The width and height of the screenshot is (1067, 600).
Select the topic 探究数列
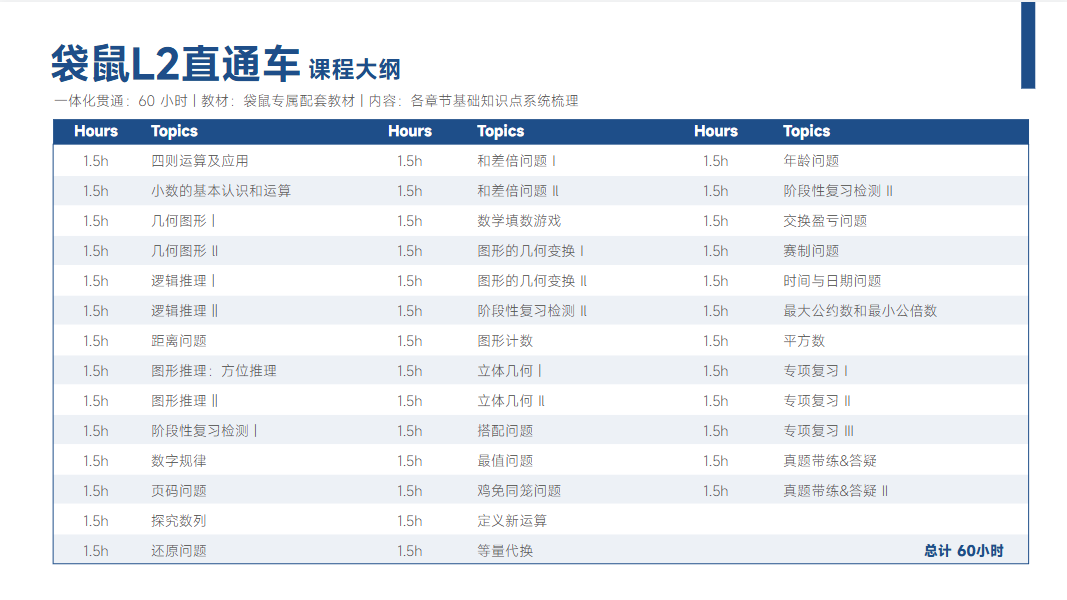(178, 520)
